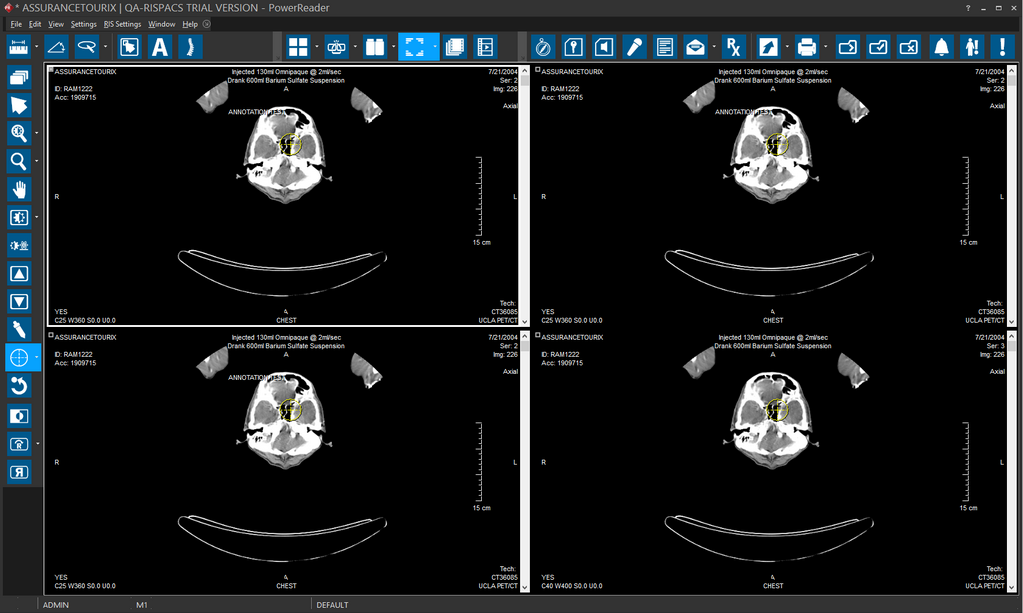Activate the text annotation tool
The height and width of the screenshot is (613, 1023).
pyautogui.click(x=159, y=47)
